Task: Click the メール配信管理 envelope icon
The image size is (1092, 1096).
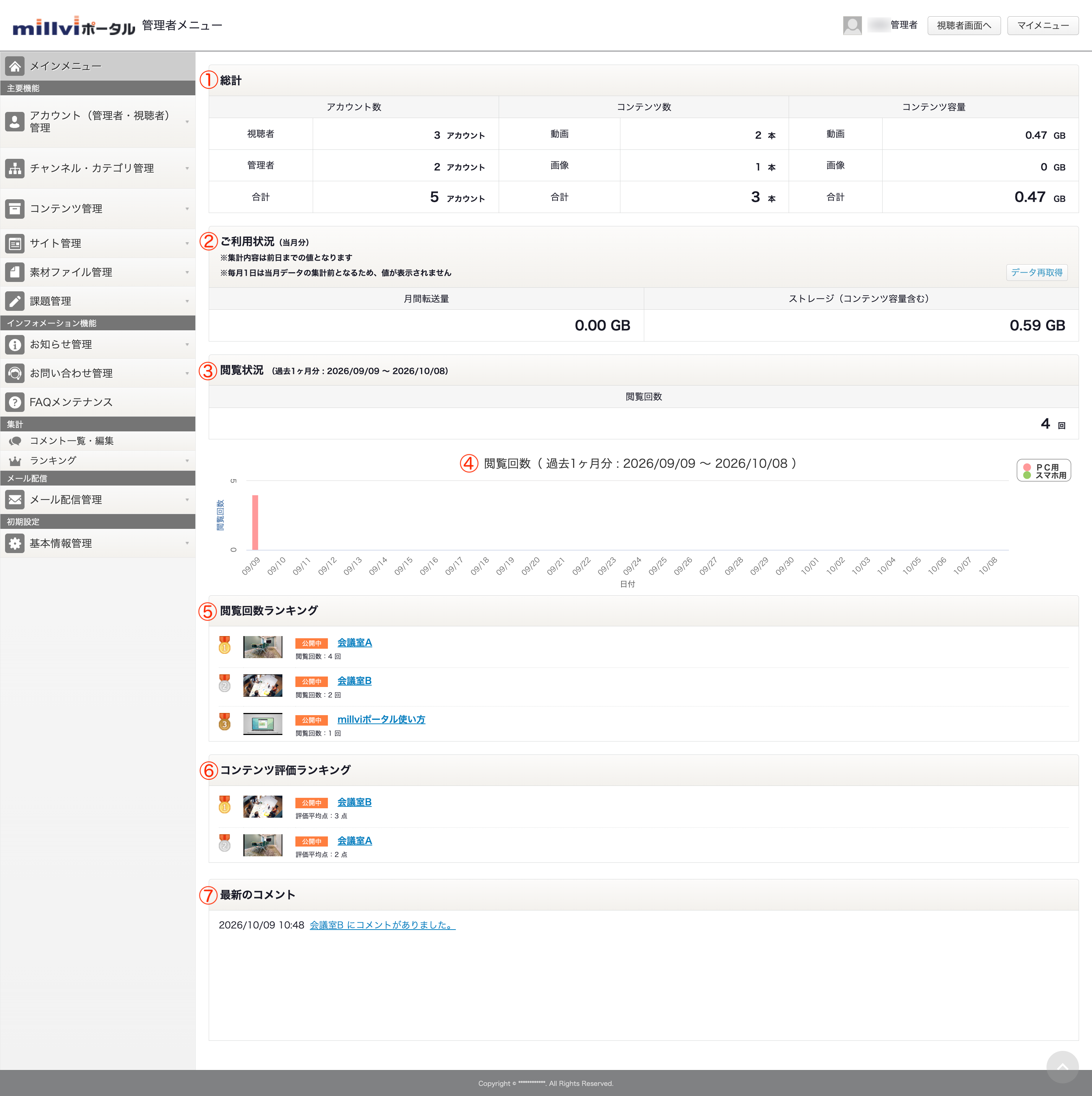Action: tap(15, 500)
